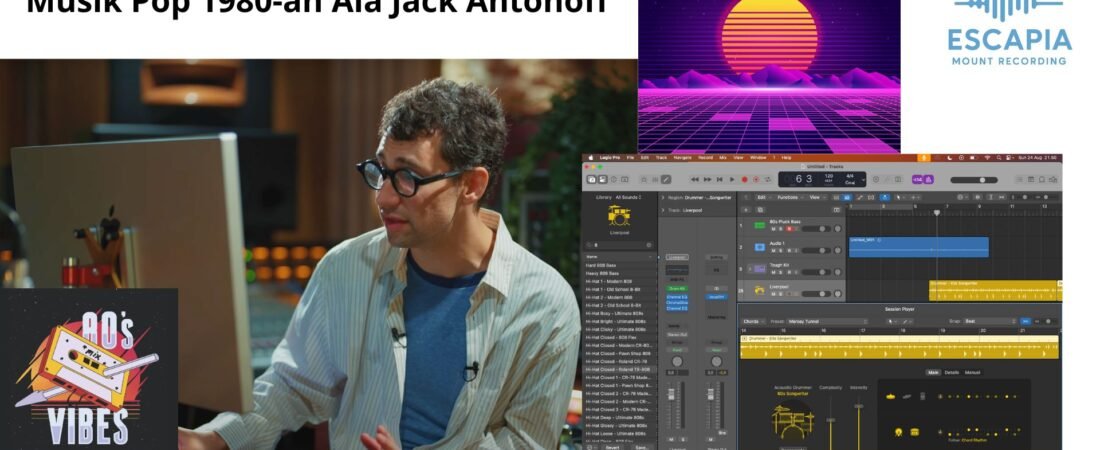
Task: Switch to the Manual tab
Action: (972, 372)
